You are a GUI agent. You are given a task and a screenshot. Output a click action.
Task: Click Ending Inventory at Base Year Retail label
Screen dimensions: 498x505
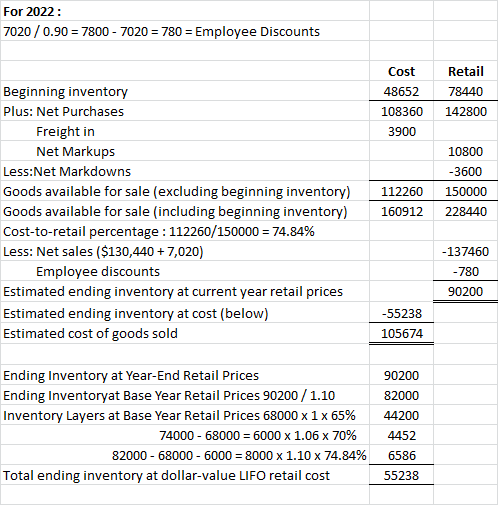tap(169, 396)
